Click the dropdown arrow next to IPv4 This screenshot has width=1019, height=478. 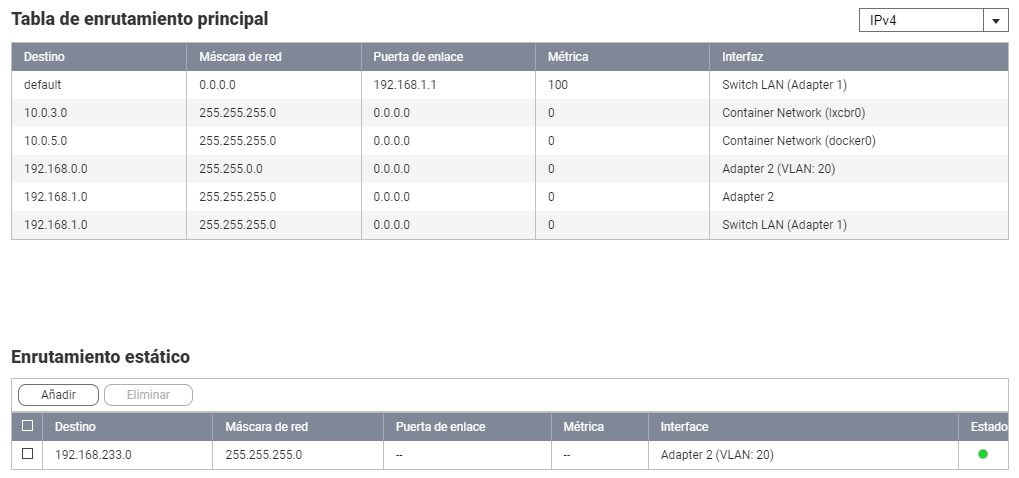[x=995, y=21]
